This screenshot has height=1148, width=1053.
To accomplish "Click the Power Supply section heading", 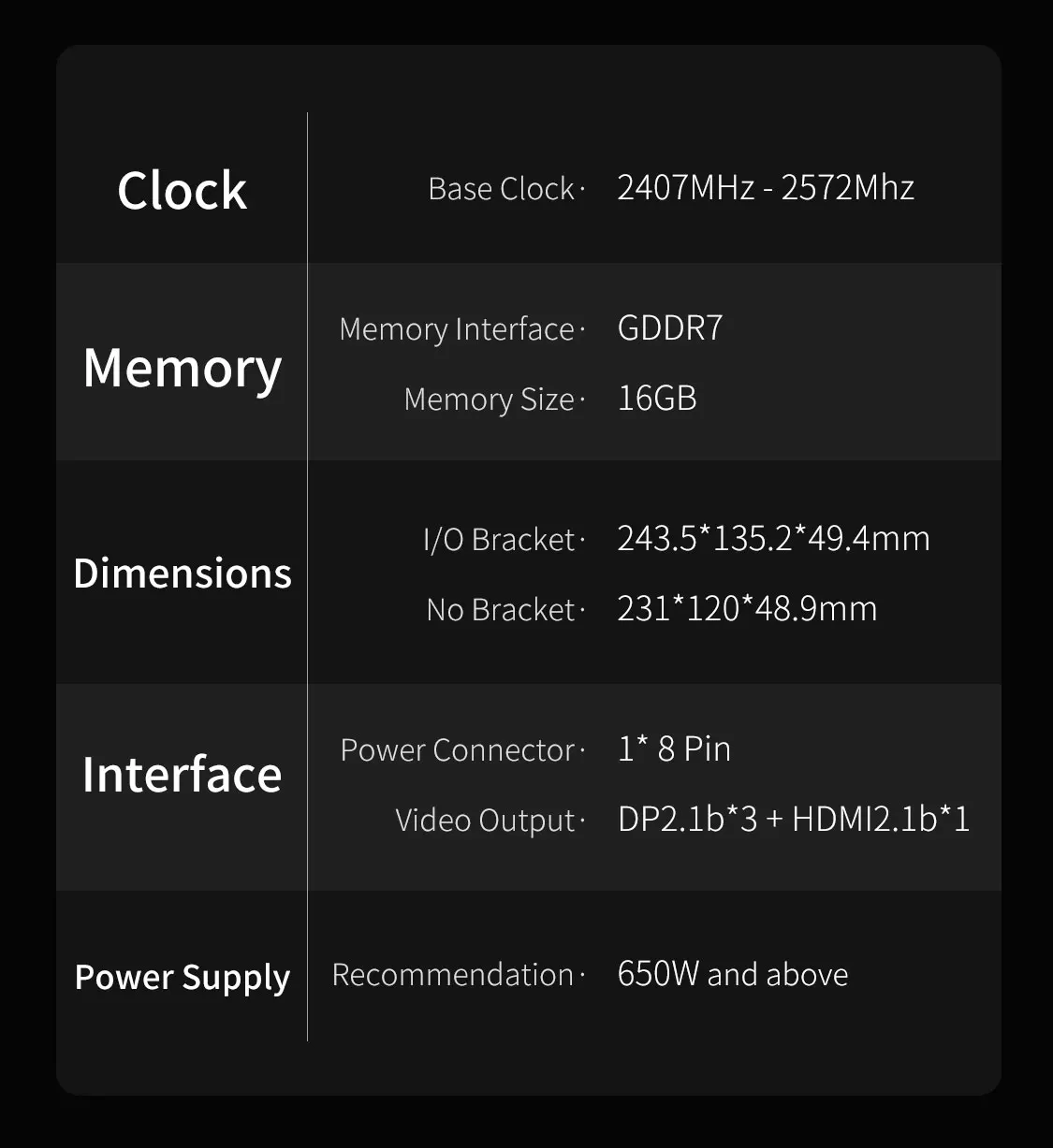I will pos(183,977).
